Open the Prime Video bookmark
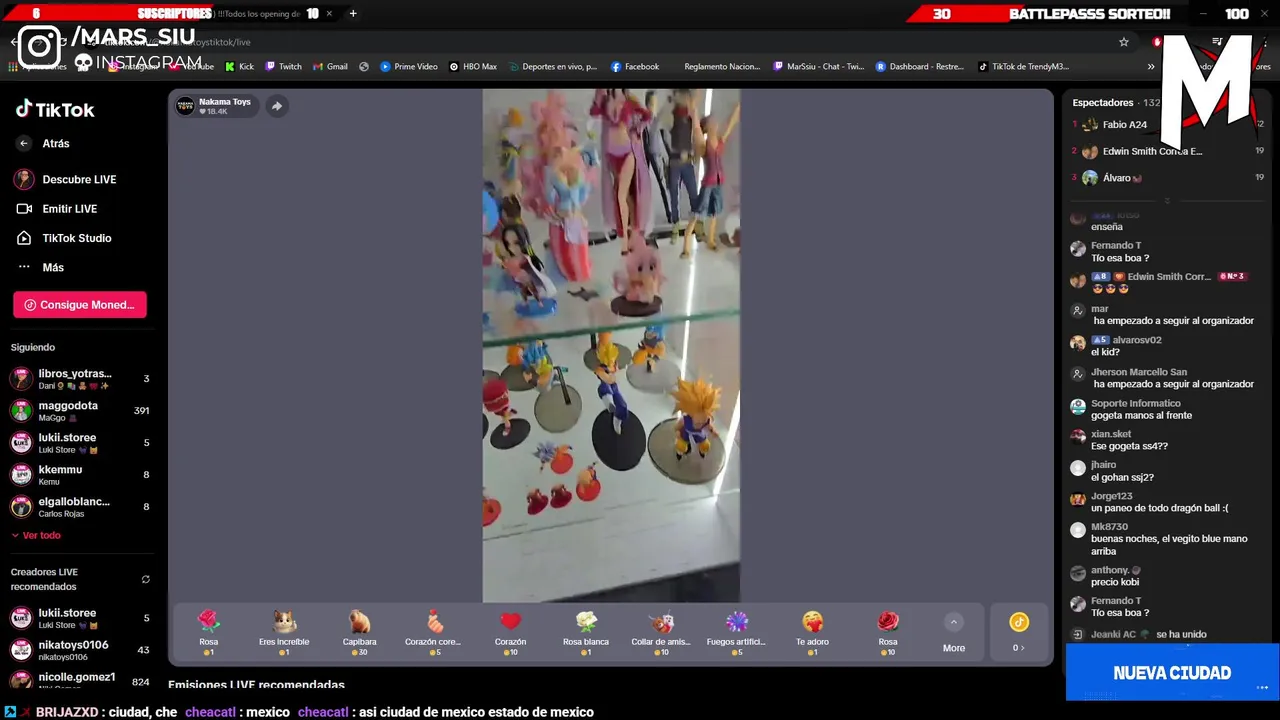 (x=409, y=67)
